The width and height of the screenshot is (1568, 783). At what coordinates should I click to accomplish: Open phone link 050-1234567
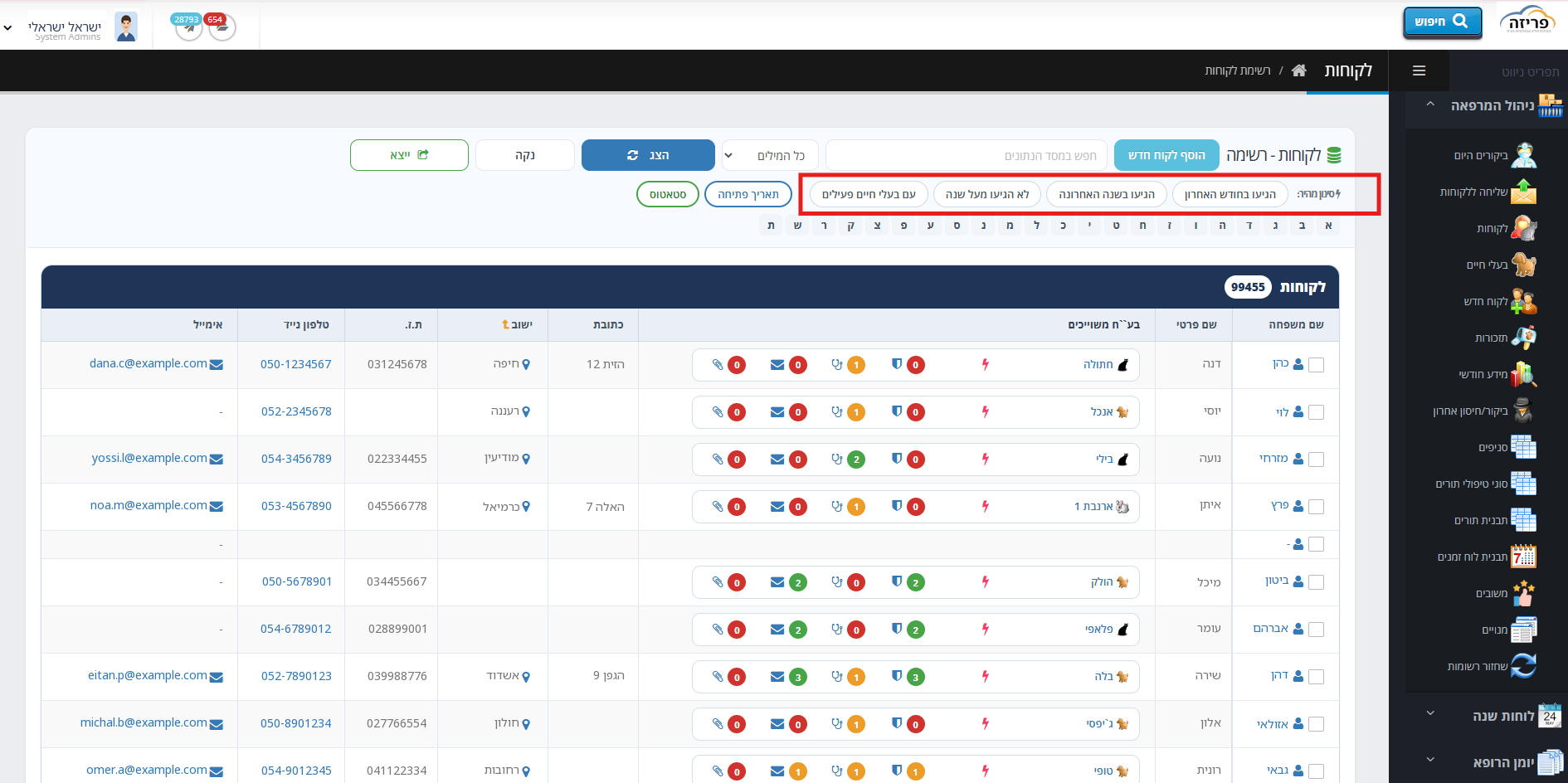[x=295, y=364]
